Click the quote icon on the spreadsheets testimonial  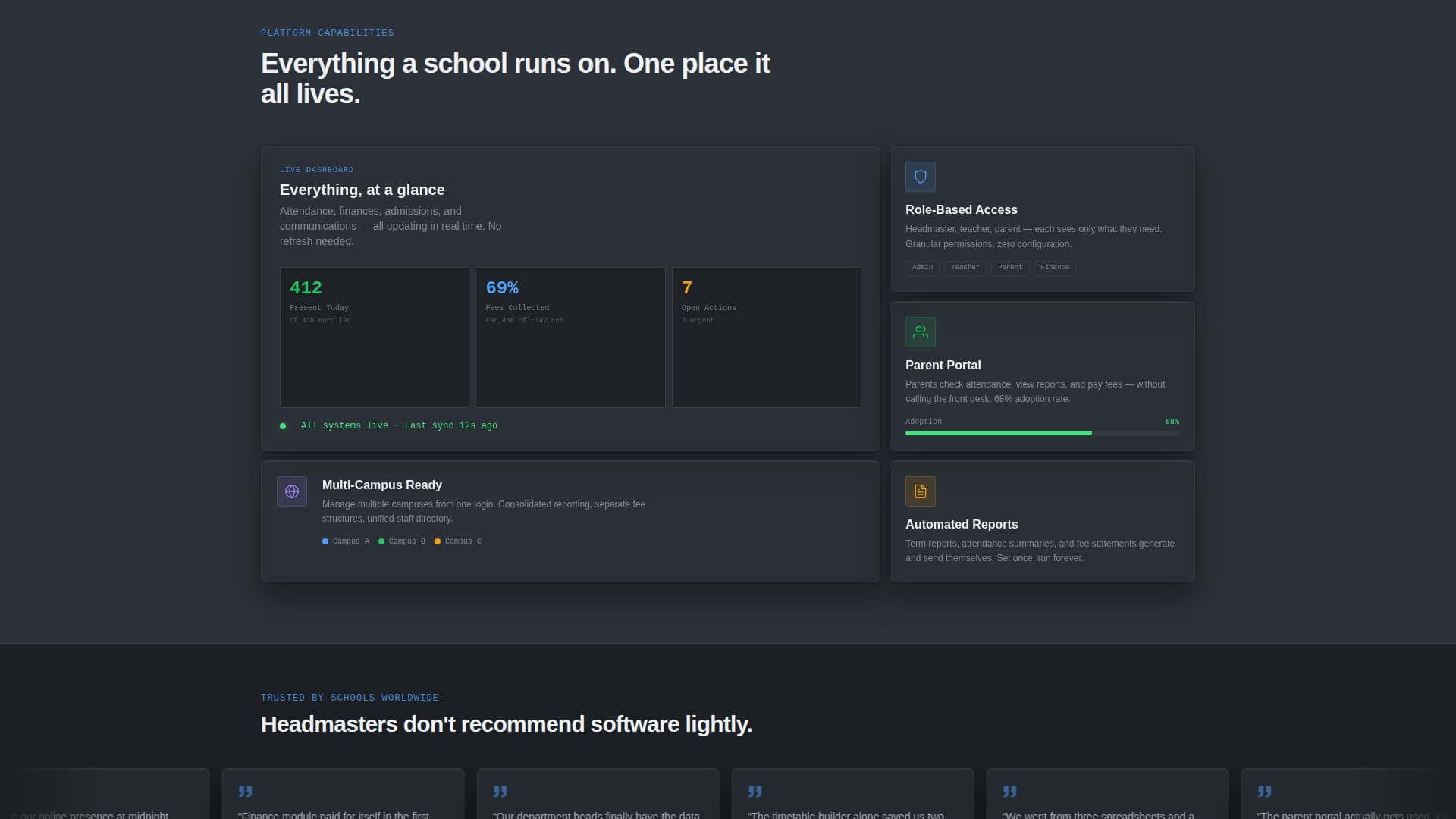coord(1009,791)
